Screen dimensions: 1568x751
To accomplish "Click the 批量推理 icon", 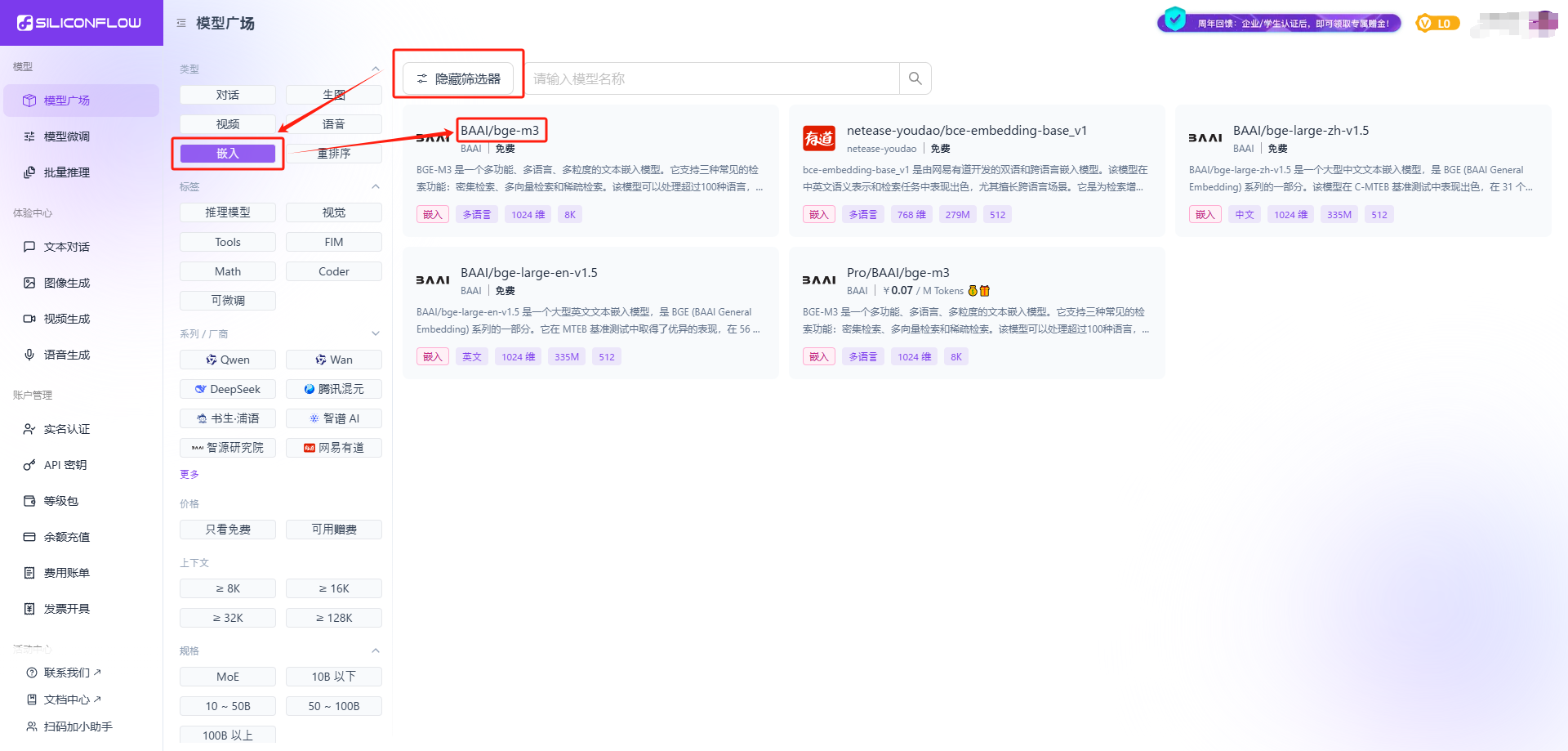I will coord(29,172).
